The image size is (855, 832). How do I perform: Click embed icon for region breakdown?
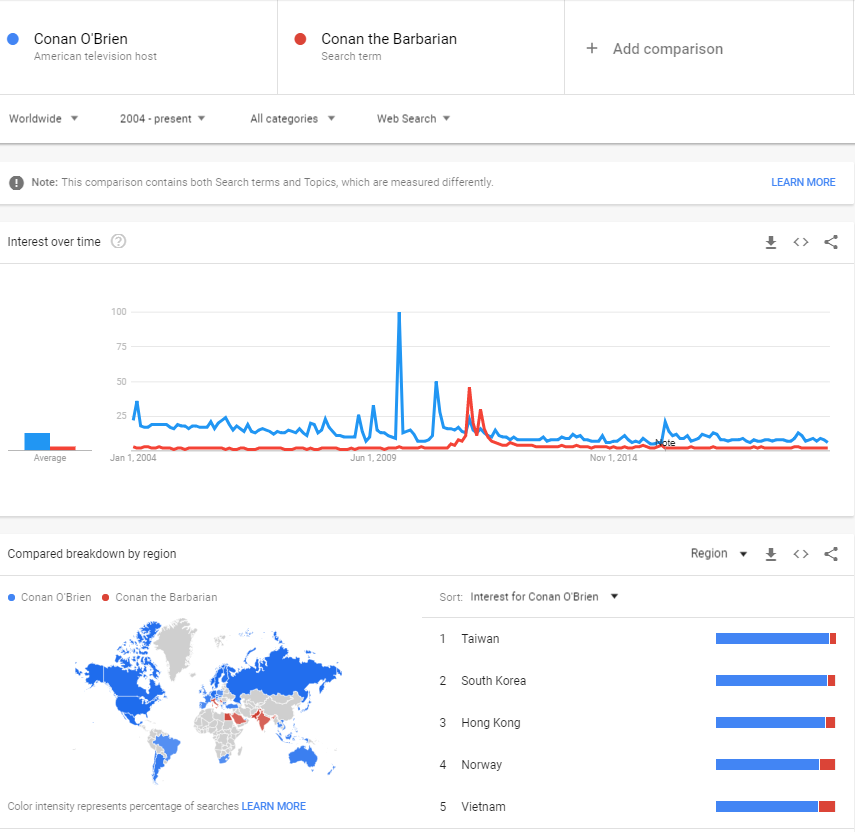click(x=801, y=554)
